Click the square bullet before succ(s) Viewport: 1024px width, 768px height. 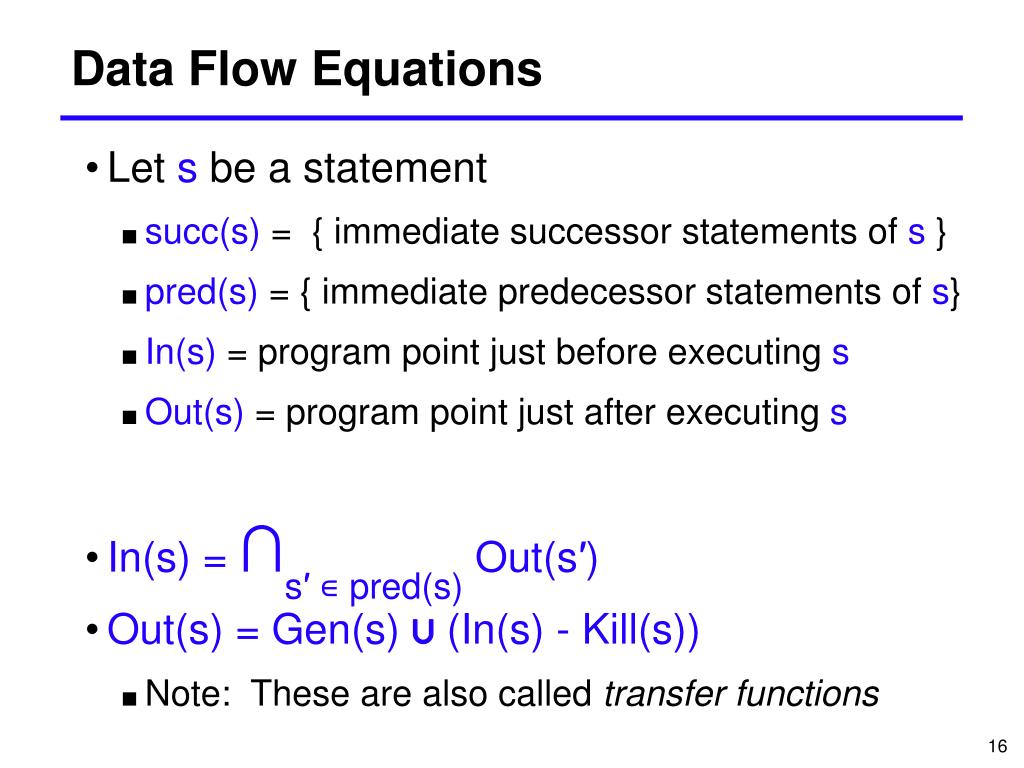(129, 236)
